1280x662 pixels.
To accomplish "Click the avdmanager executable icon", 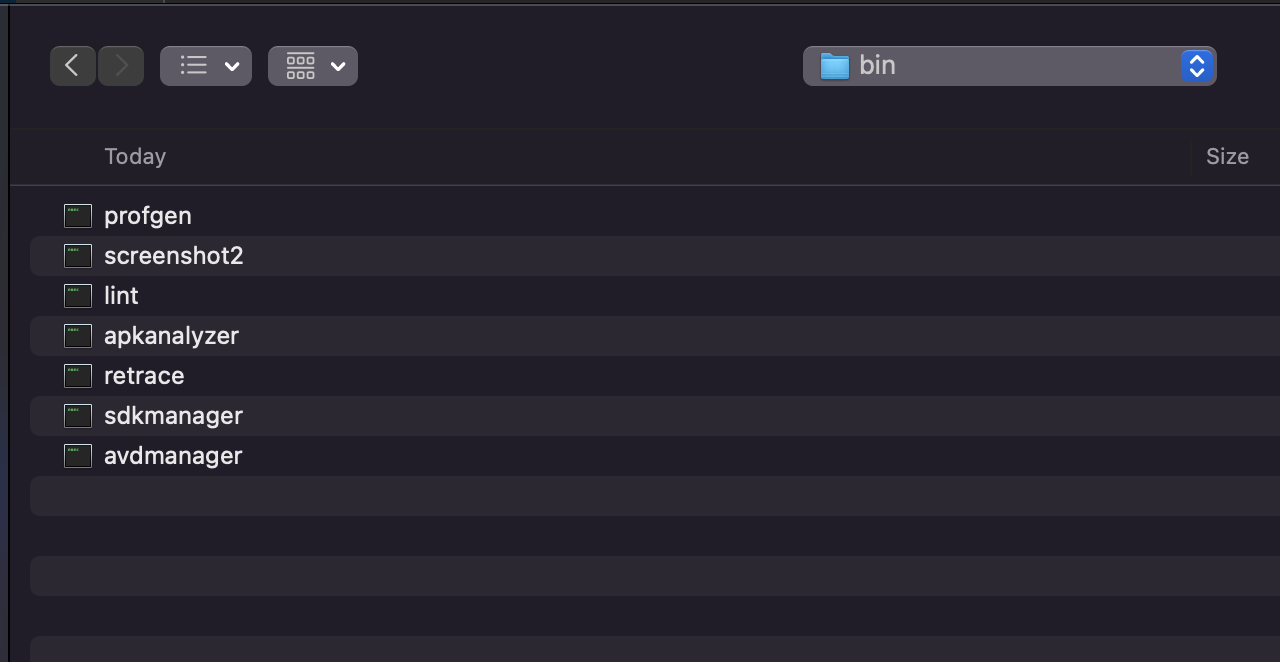I will click(x=78, y=456).
